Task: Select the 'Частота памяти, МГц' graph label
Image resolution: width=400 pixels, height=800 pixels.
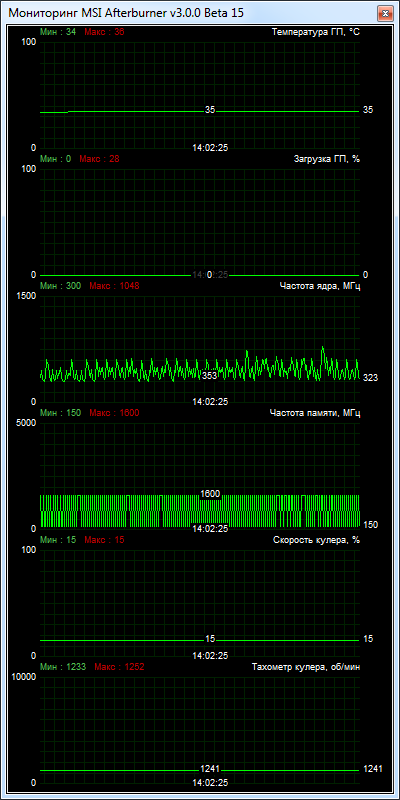Action: point(315,413)
